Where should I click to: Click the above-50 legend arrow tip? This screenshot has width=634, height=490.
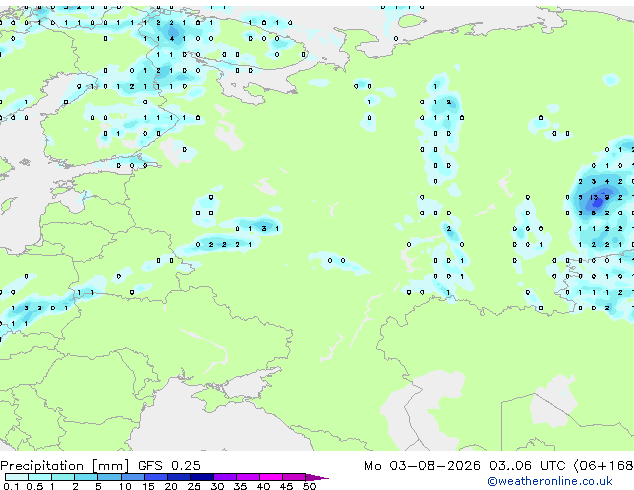pyautogui.click(x=317, y=477)
